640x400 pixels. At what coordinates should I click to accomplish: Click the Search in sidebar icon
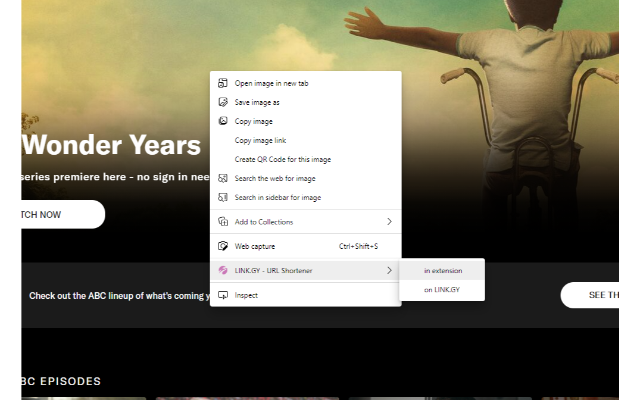[x=223, y=197]
